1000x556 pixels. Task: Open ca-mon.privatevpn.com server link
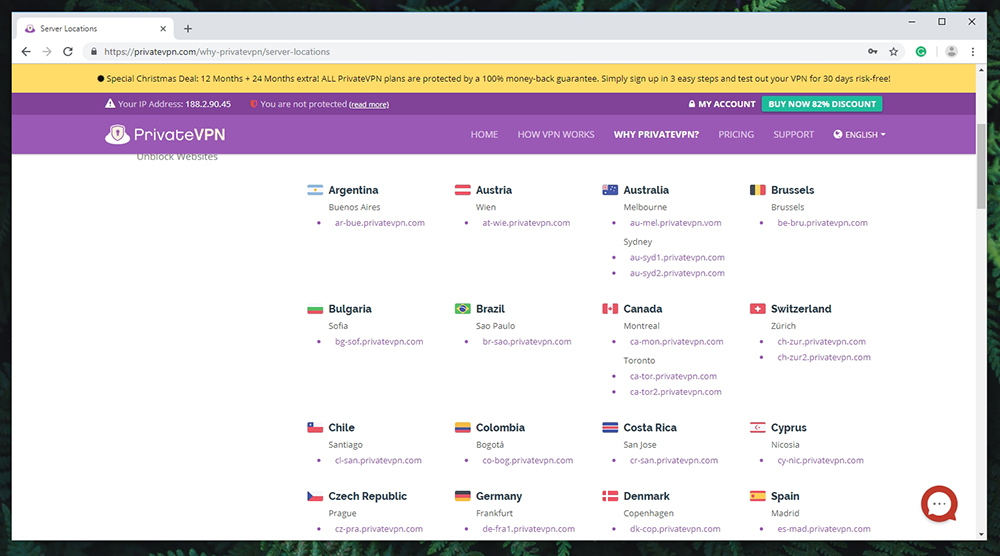676,342
